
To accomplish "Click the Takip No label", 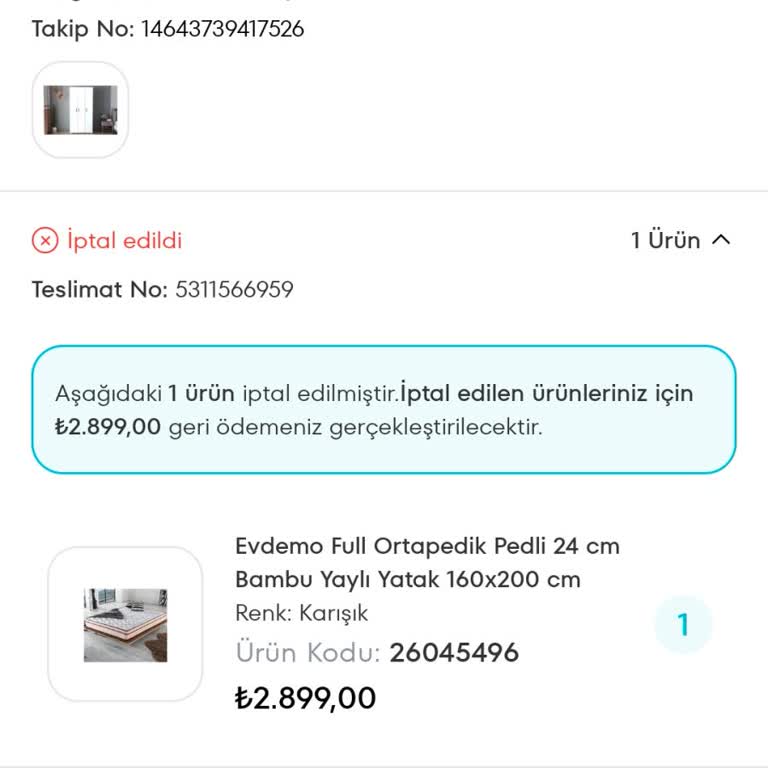I will click(82, 29).
